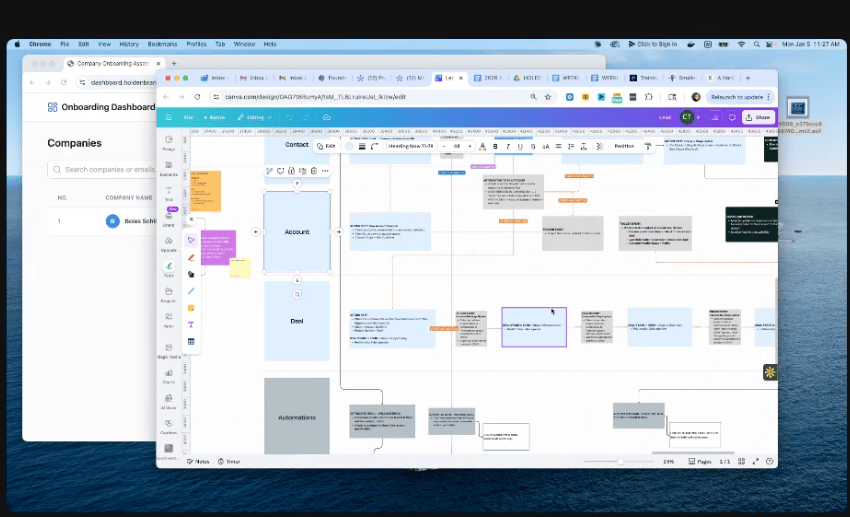Toggle bold formatting in text toolbar
The image size is (850, 517).
[495, 146]
